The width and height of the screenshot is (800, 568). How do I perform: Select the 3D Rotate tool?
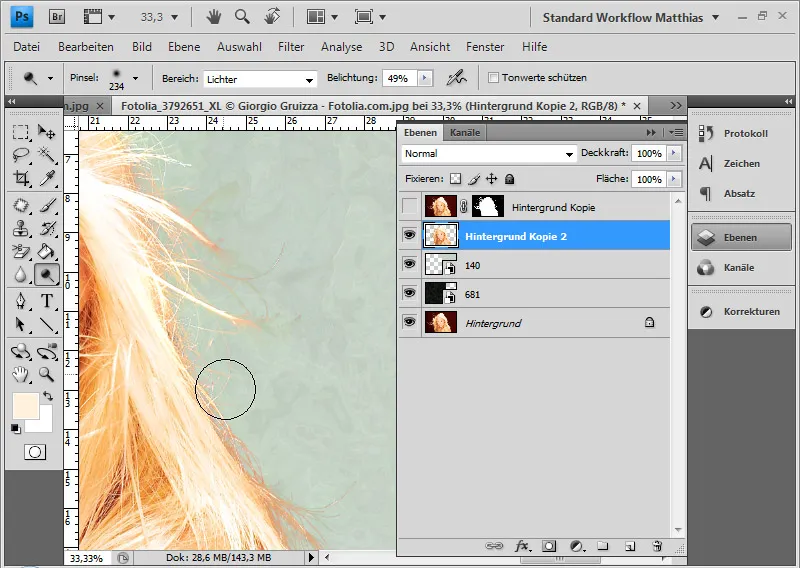[x=20, y=352]
